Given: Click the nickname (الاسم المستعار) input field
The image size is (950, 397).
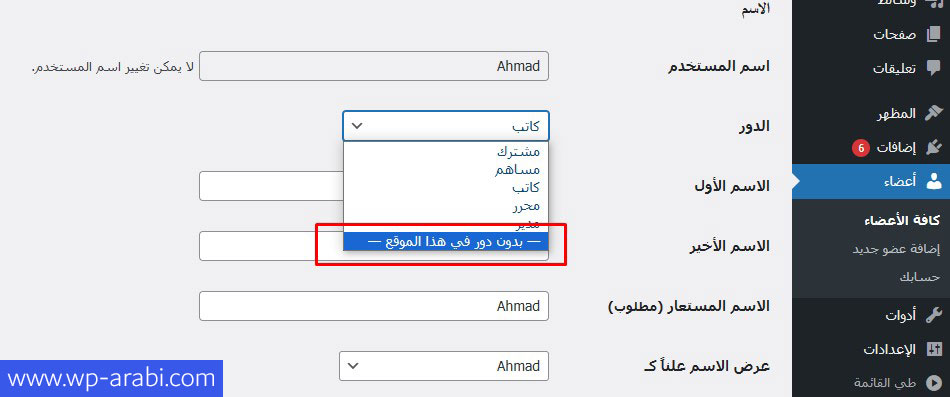Looking at the screenshot, I should click(x=374, y=306).
